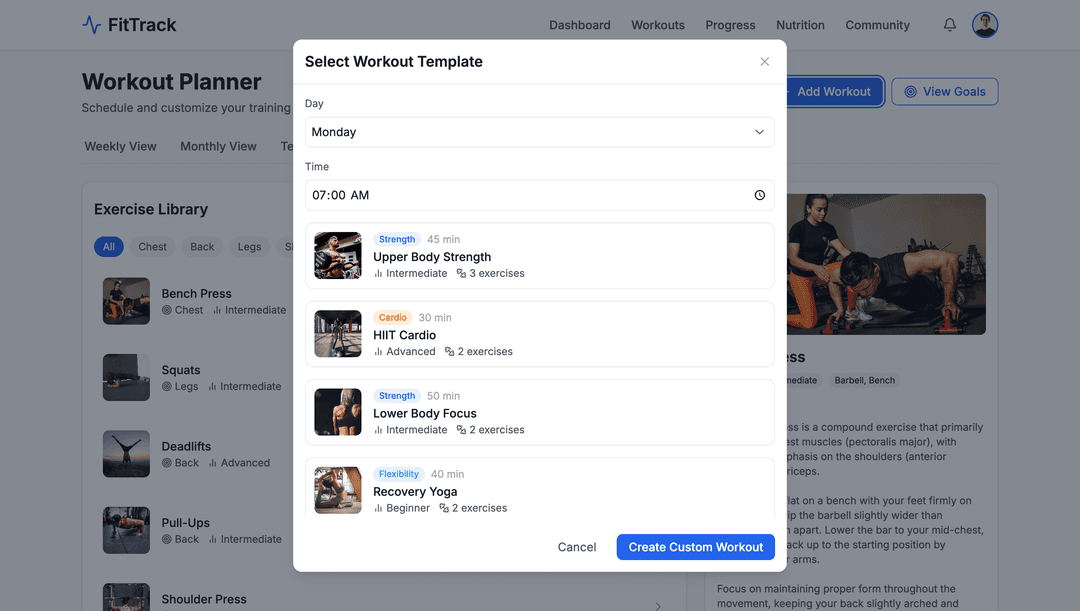The width and height of the screenshot is (1080, 611).
Task: Click the View Goals target icon
Action: (910, 92)
